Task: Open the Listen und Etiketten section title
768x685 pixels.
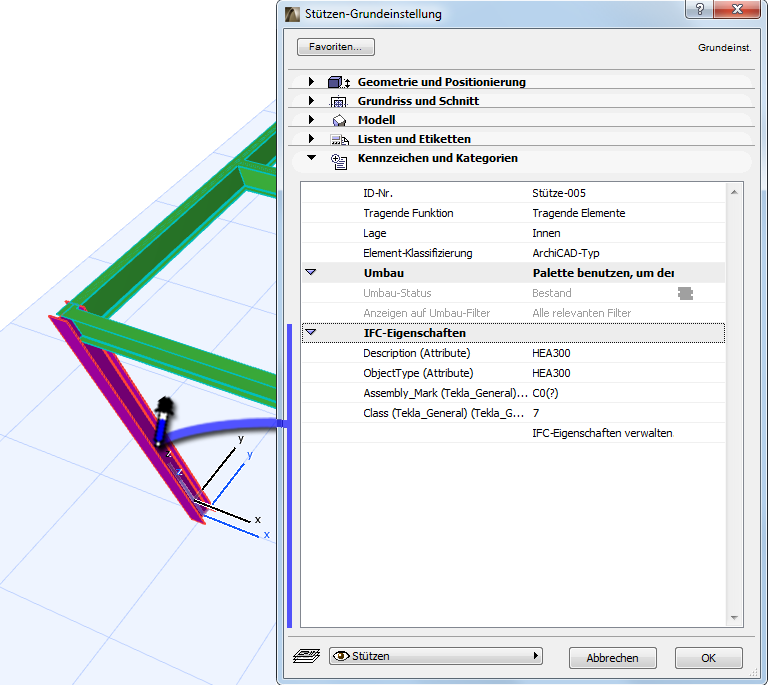Action: pos(414,139)
